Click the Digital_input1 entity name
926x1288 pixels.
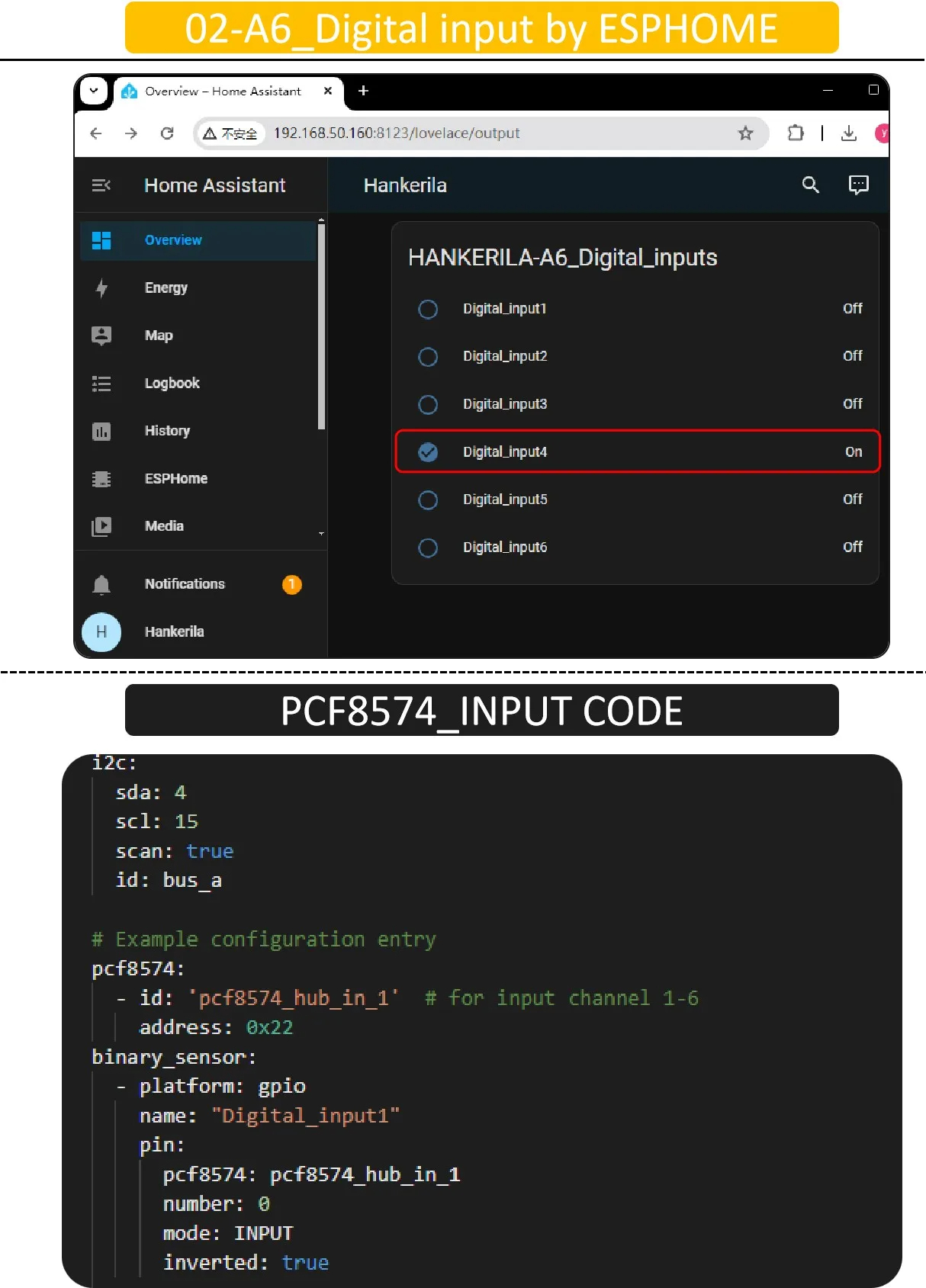click(505, 309)
